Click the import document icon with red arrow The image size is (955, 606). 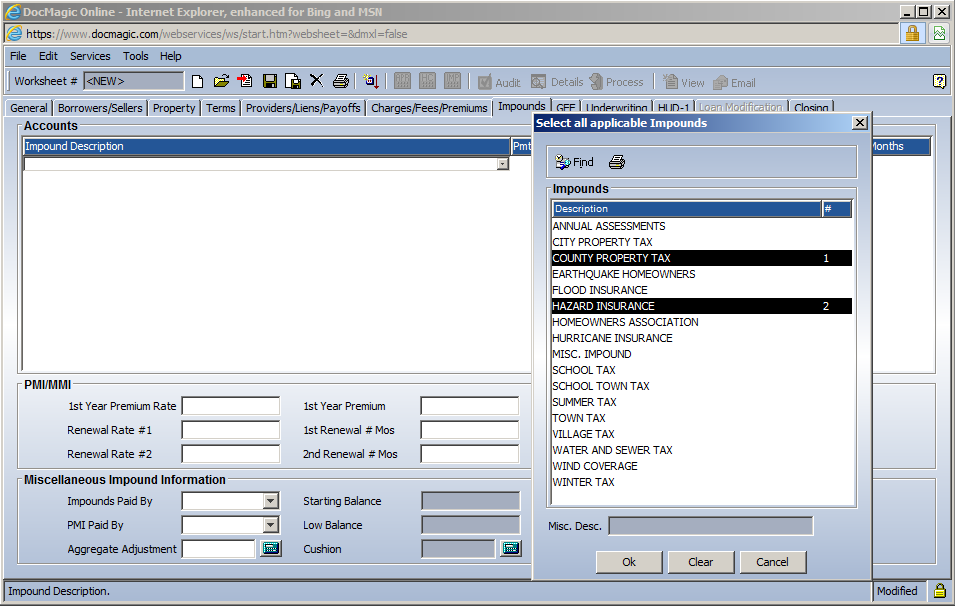(245, 82)
